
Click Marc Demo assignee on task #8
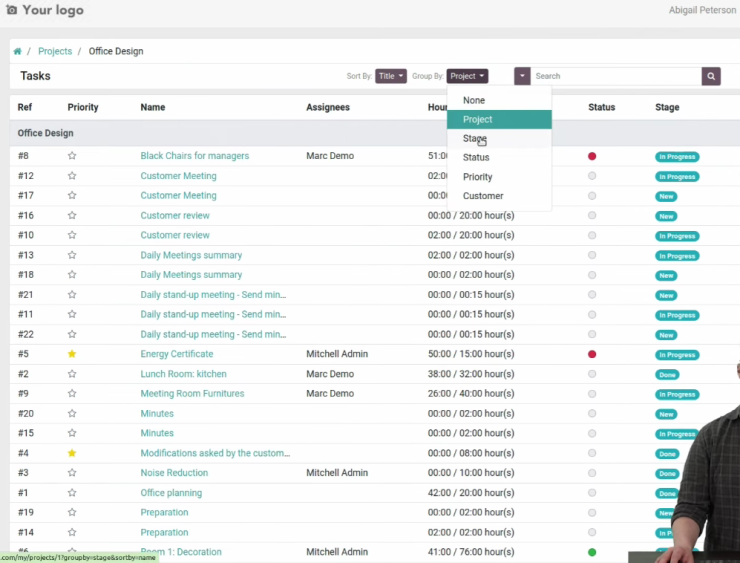click(330, 156)
